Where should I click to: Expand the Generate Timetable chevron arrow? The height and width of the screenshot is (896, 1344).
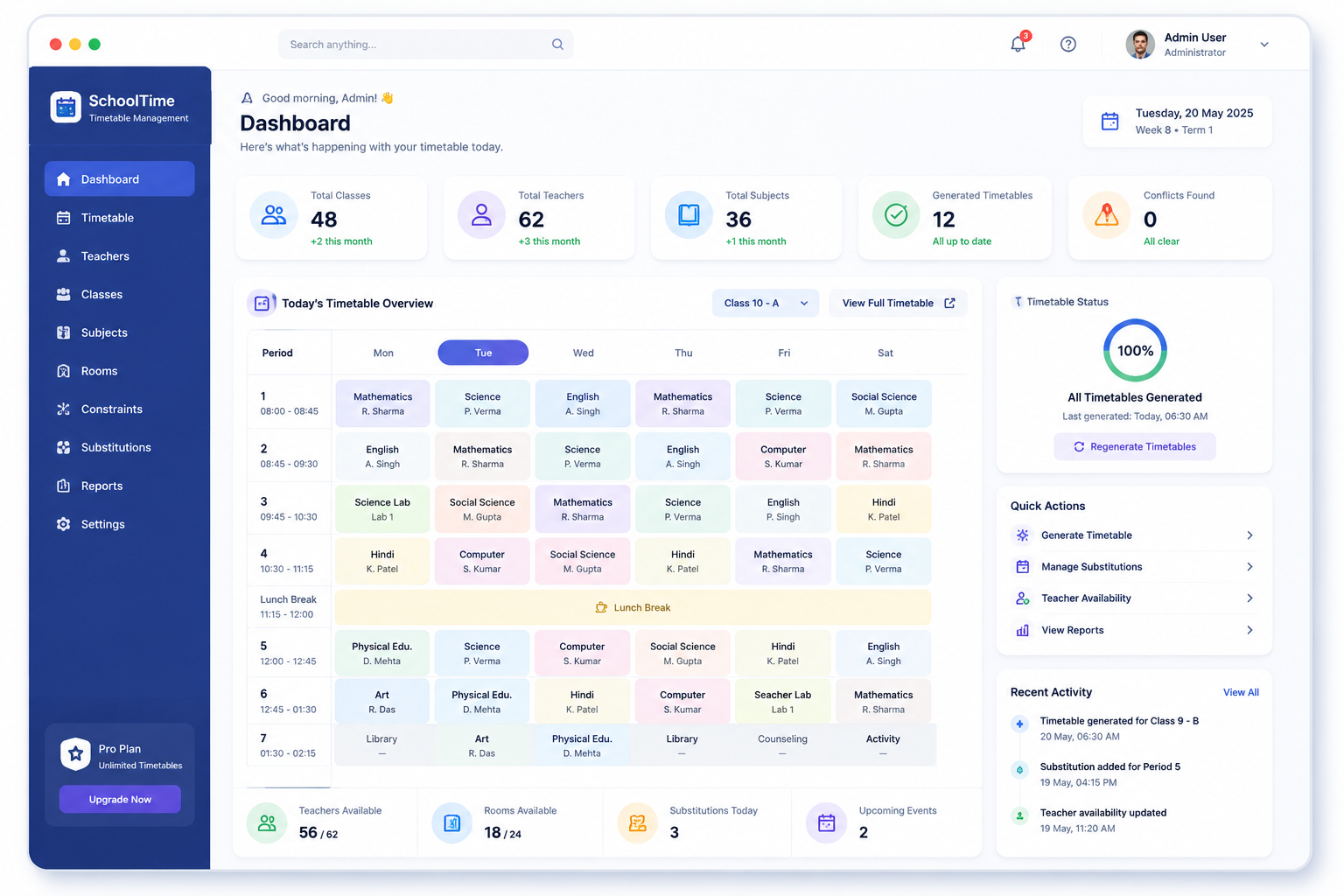[1249, 535]
